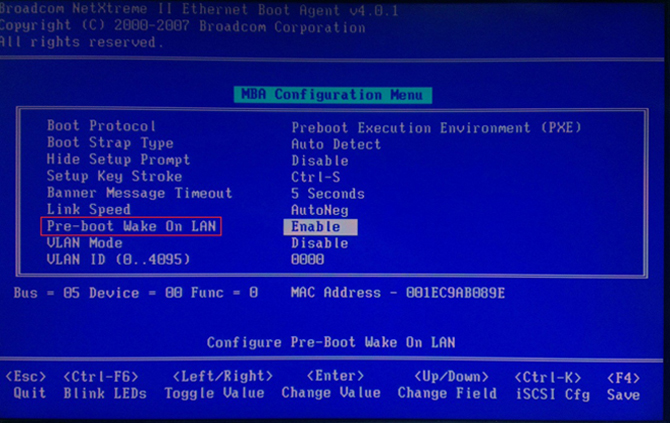Click the MBA Configuration Menu title

332,95
